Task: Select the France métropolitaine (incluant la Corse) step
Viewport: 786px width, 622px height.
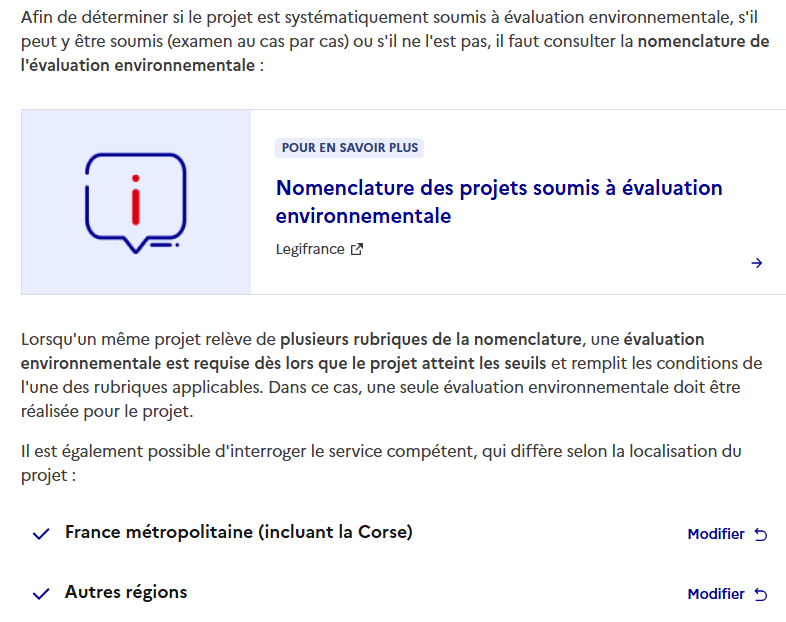Action: (239, 532)
